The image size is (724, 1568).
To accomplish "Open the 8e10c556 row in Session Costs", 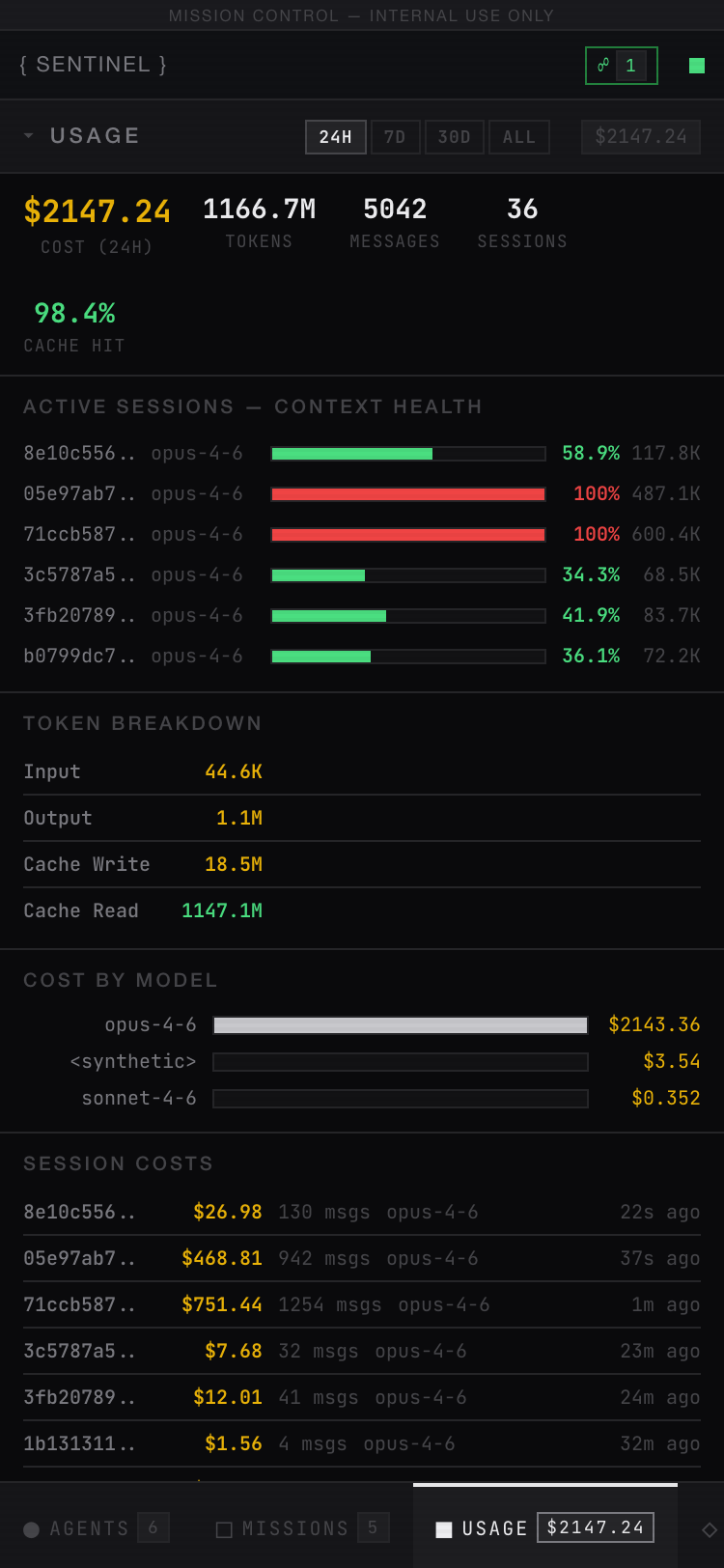I will pos(362,1213).
